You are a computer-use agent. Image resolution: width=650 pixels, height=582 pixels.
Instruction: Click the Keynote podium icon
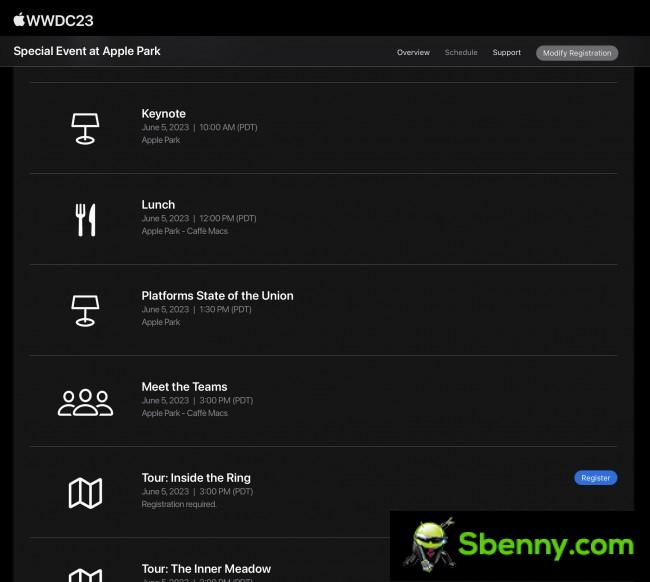click(85, 129)
